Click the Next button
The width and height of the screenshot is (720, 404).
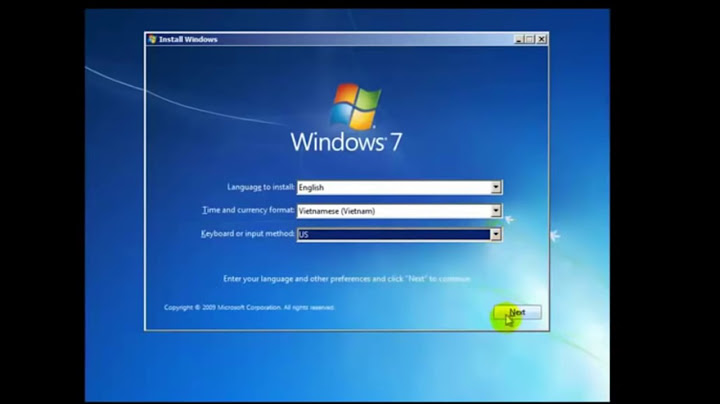(x=518, y=312)
